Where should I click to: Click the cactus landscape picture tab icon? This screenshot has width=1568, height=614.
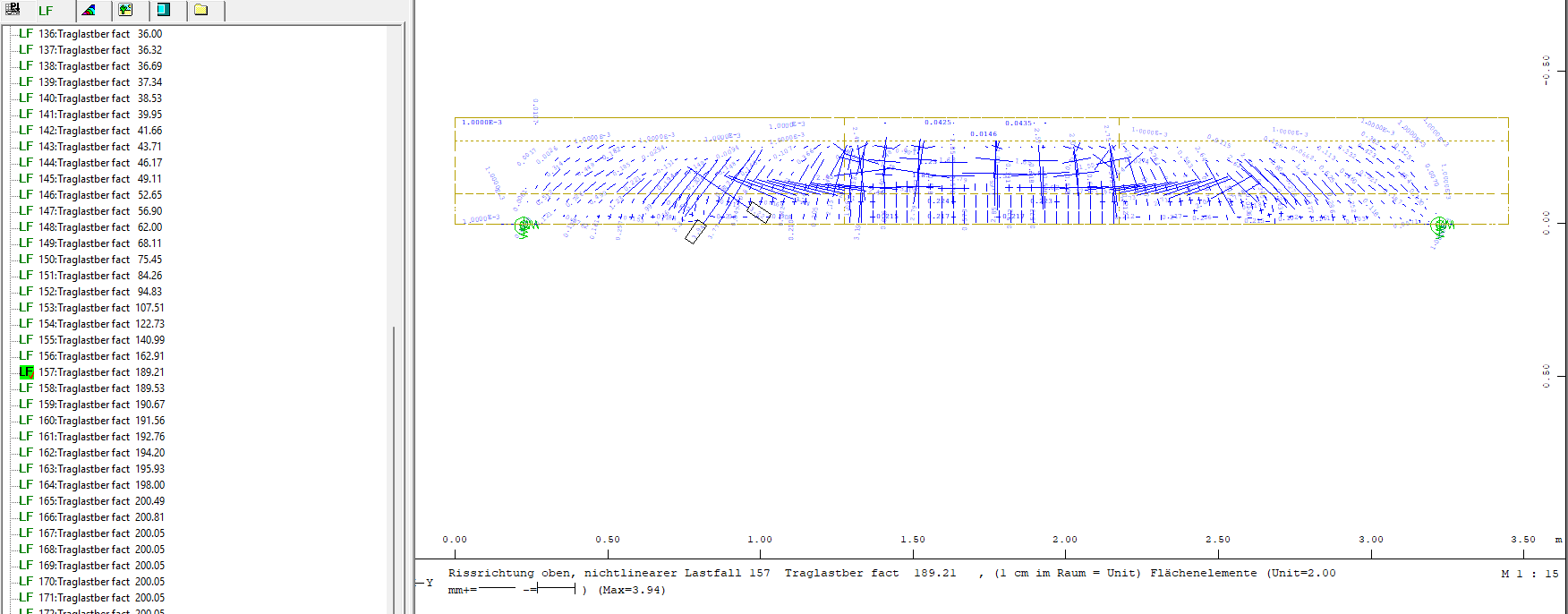(x=126, y=10)
